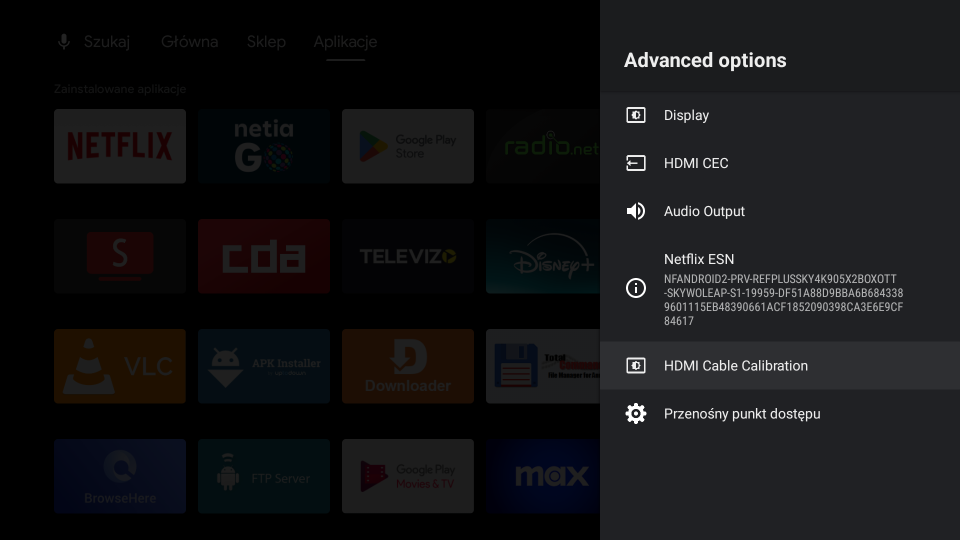This screenshot has height=540, width=960.
Task: Select HDMI Cable Calibration entry
Action: pos(780,366)
